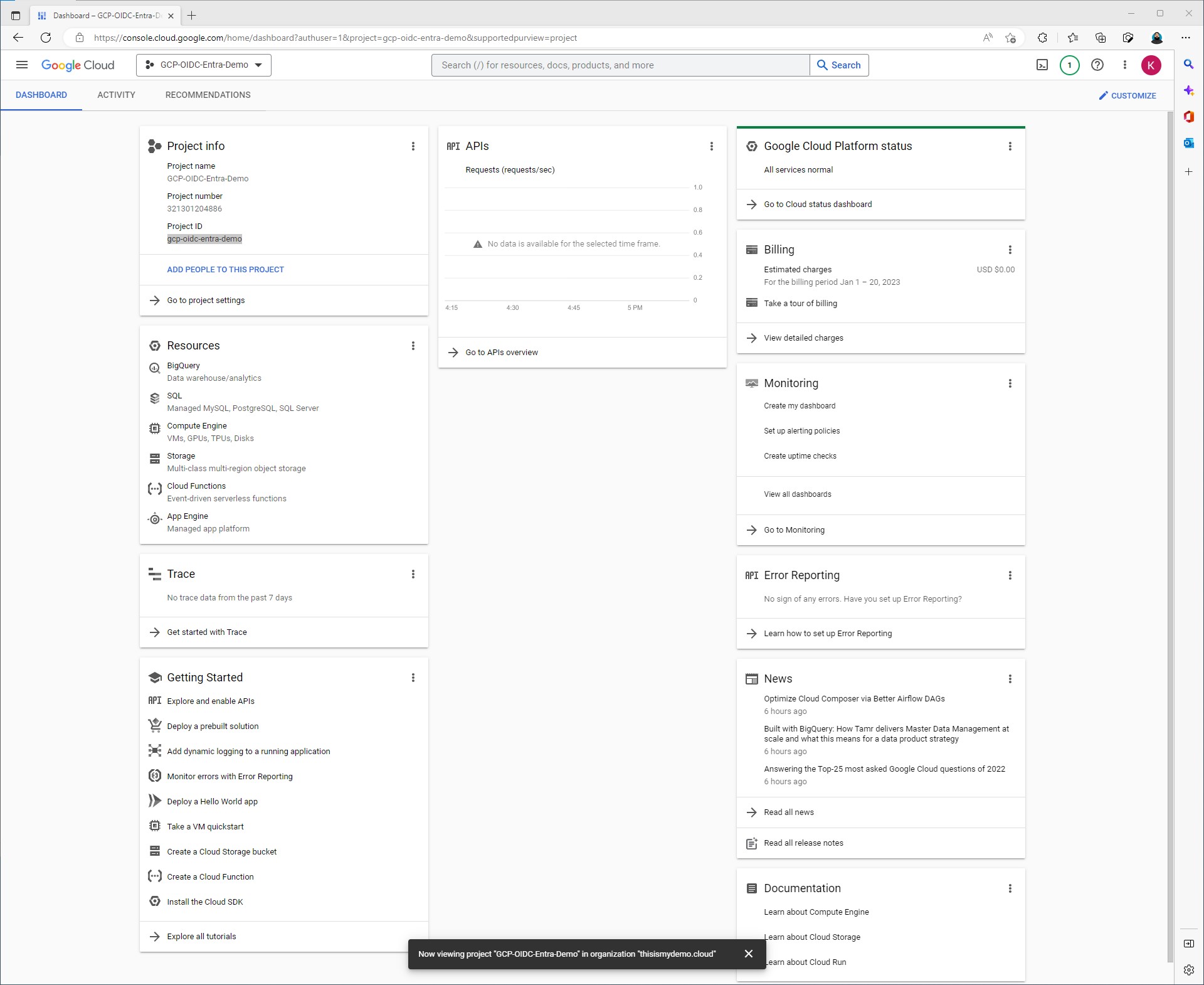
Task: Click the Compute Engine resource icon
Action: click(x=154, y=429)
